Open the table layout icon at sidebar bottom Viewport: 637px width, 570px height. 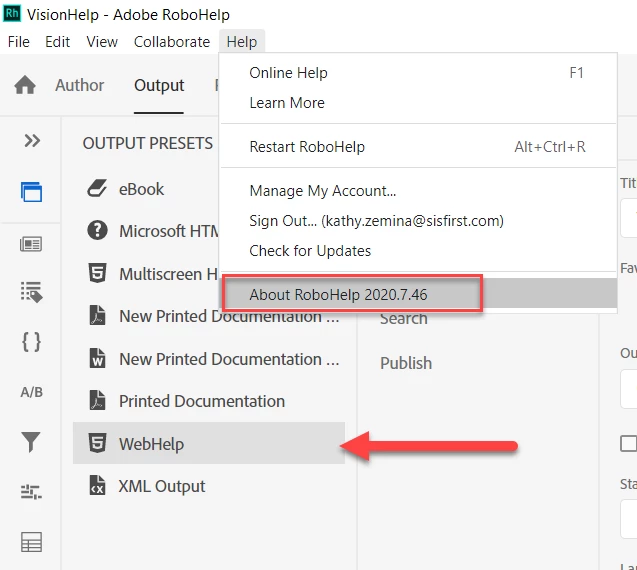31,542
